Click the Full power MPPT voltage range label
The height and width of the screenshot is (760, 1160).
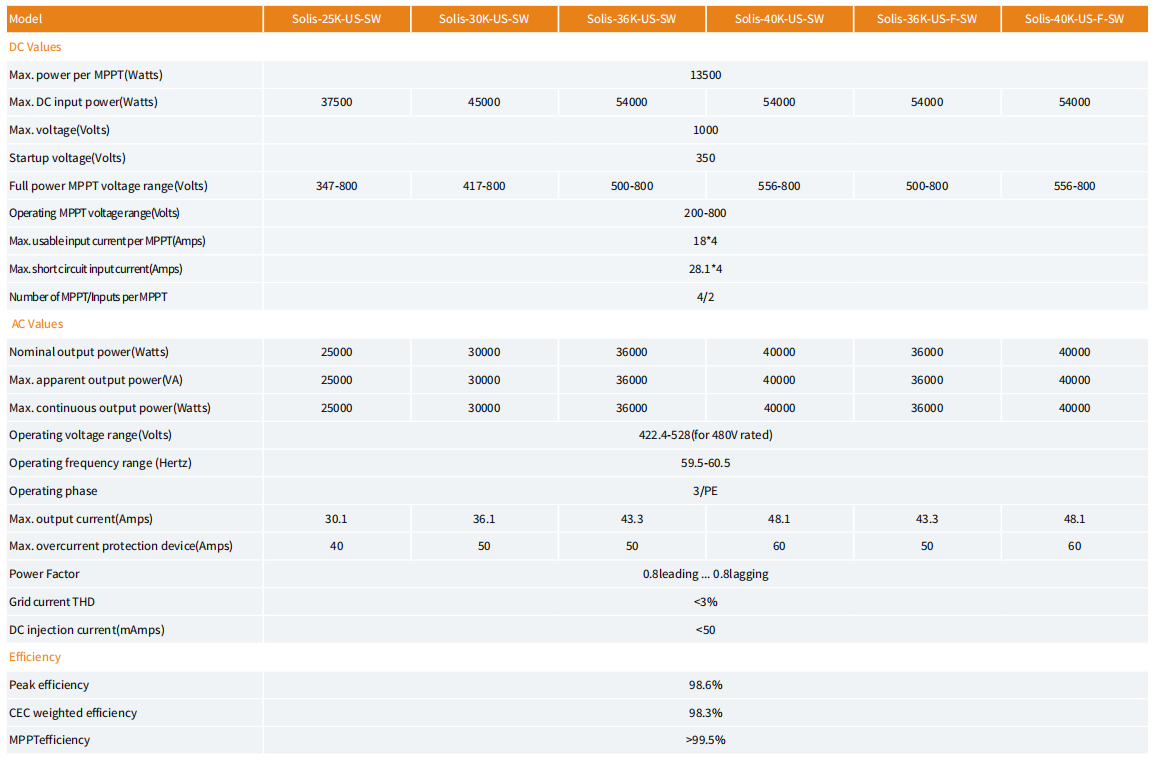tap(108, 186)
